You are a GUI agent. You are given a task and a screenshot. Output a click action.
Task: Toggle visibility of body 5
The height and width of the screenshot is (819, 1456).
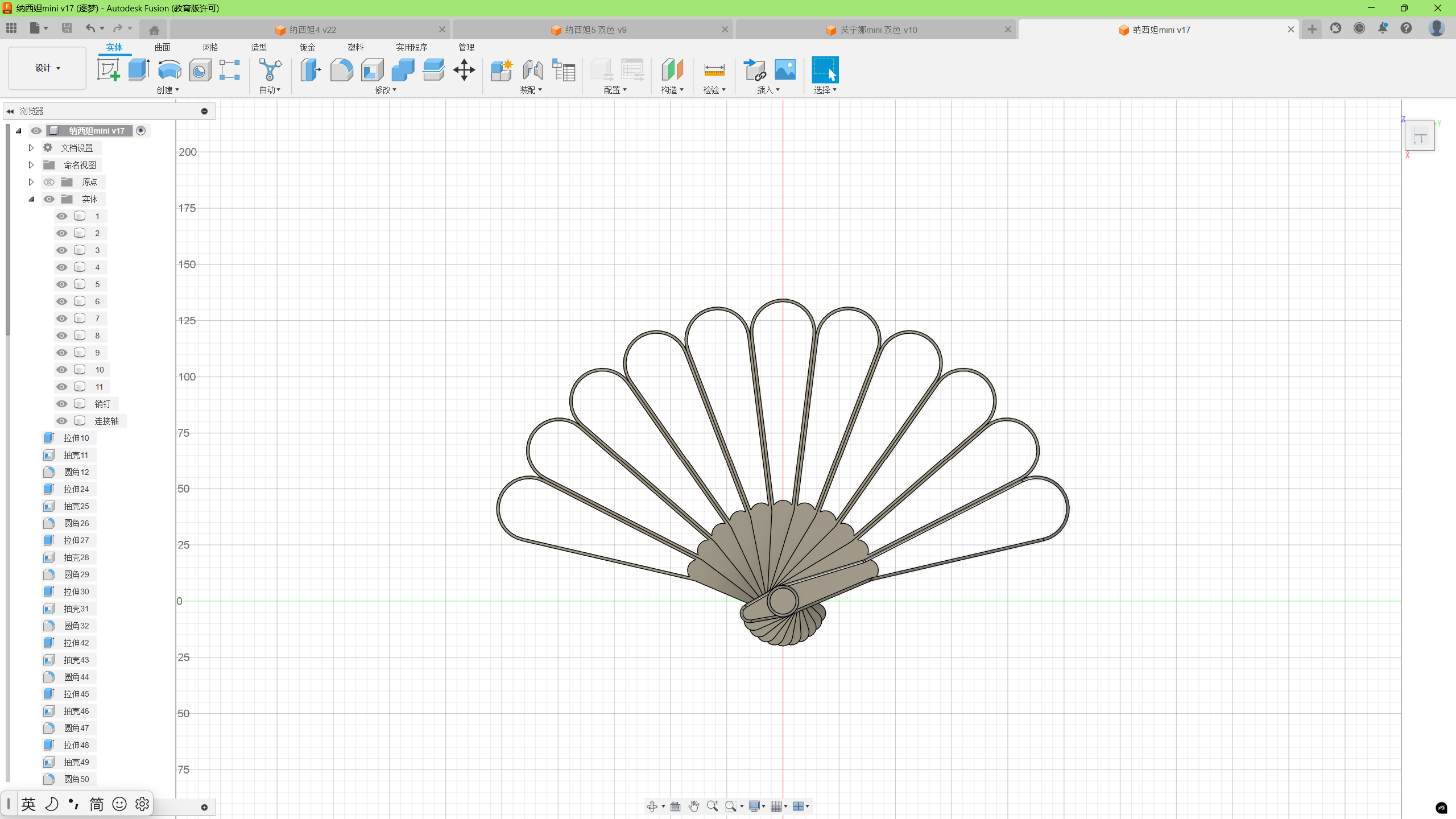pyautogui.click(x=62, y=284)
